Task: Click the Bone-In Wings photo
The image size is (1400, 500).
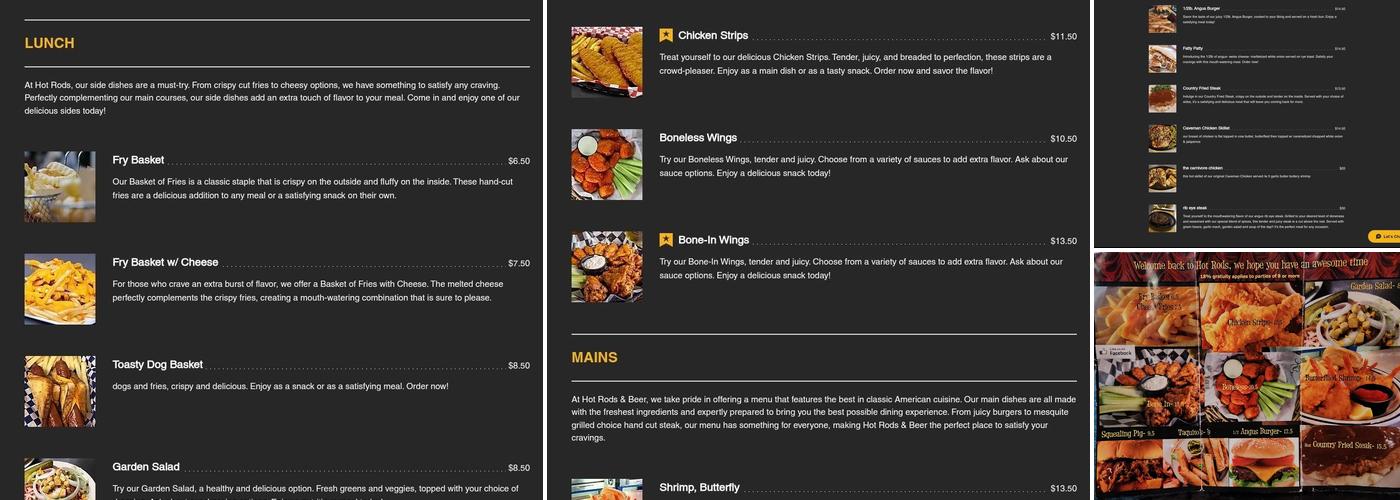Action: pos(607,267)
